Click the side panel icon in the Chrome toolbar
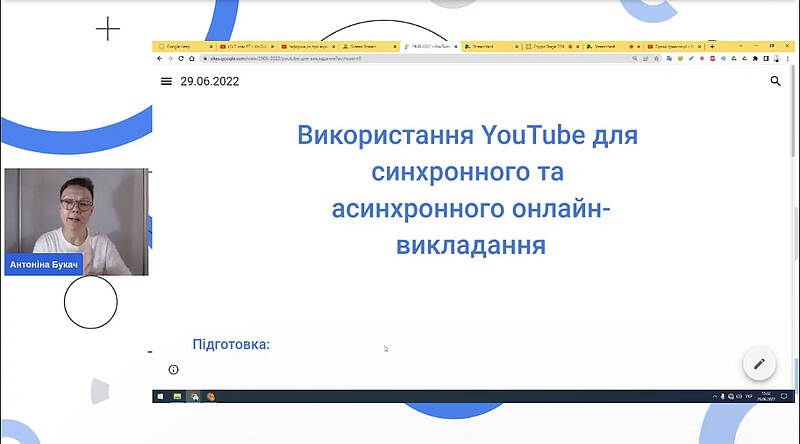800x444 pixels. coord(766,59)
